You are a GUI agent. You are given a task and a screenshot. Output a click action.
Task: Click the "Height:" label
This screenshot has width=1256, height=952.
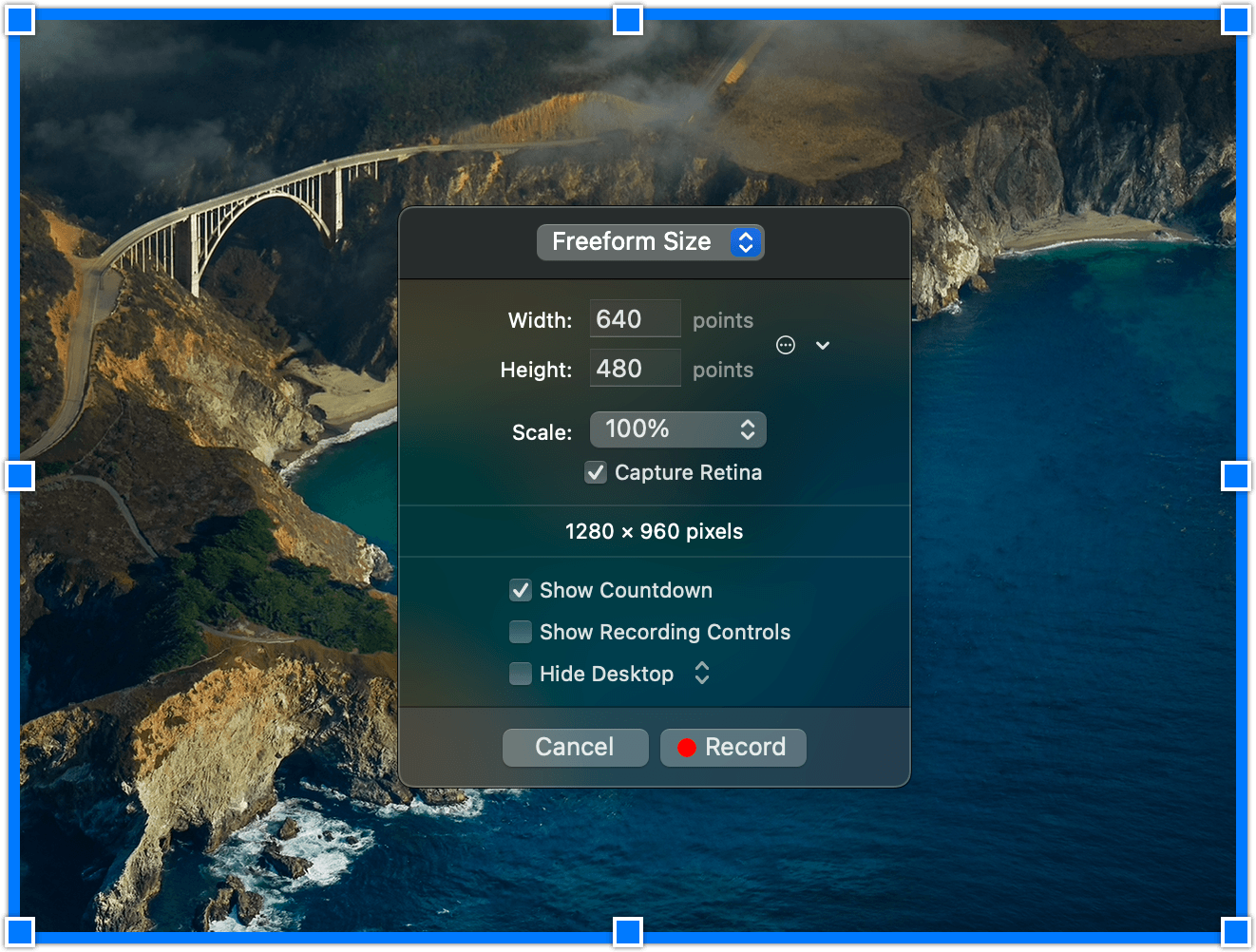coord(537,371)
